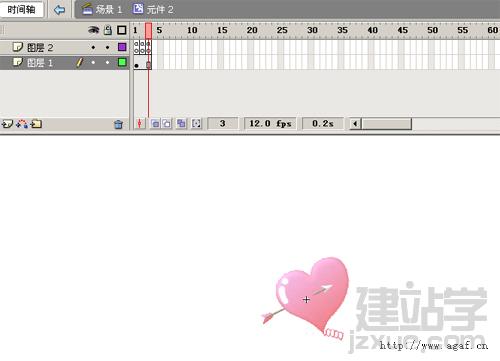
Task: Select the 元件 2 symbol breadcrumb
Action: [153, 9]
